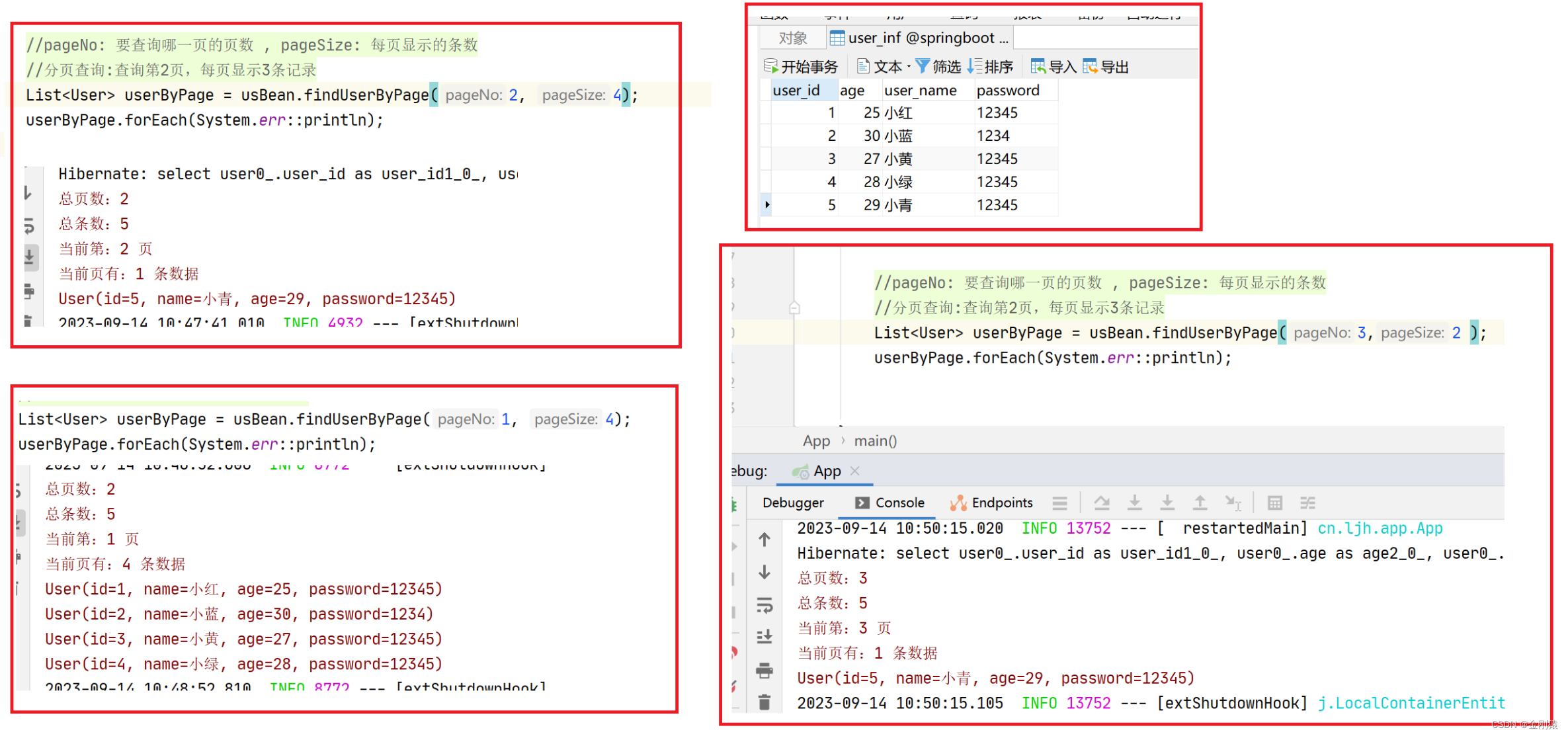Viewport: 1568px width, 736px height.
Task: Click the console line 当前页有: 4 条数据
Action: [115, 564]
